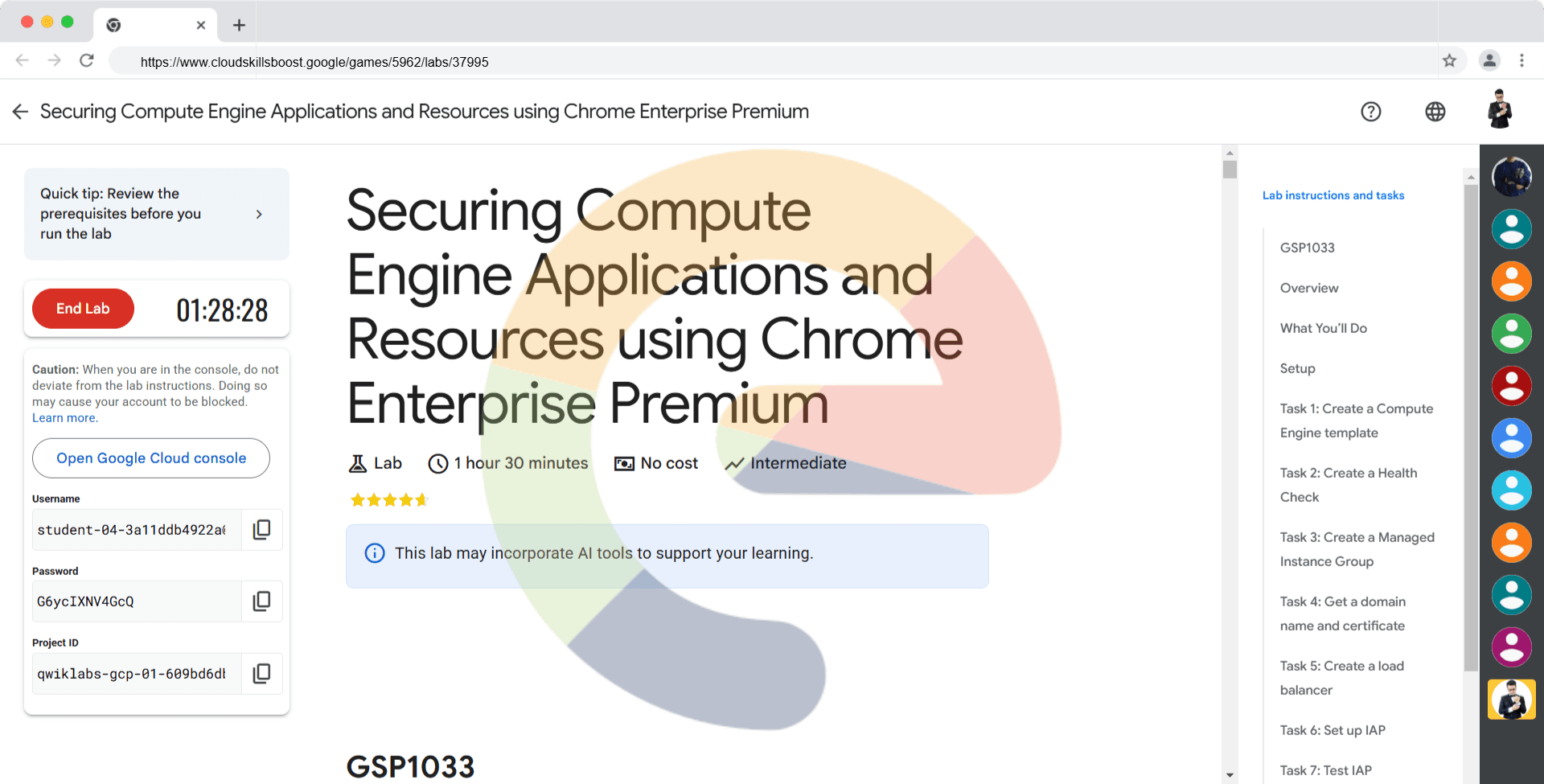Go to Task 1: Create a Compute Engine template
1544x784 pixels.
[1357, 421]
